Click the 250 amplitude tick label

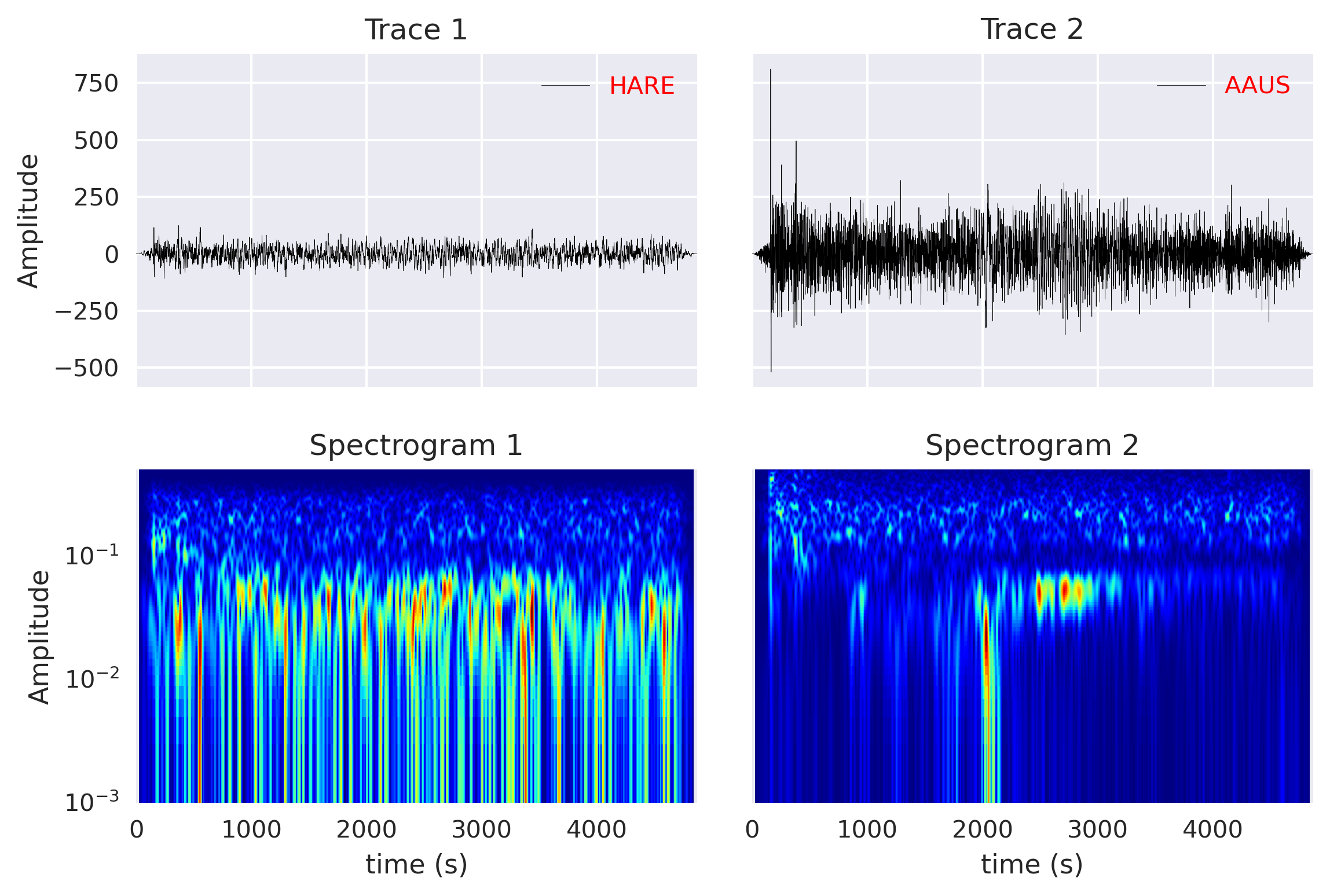[96, 197]
